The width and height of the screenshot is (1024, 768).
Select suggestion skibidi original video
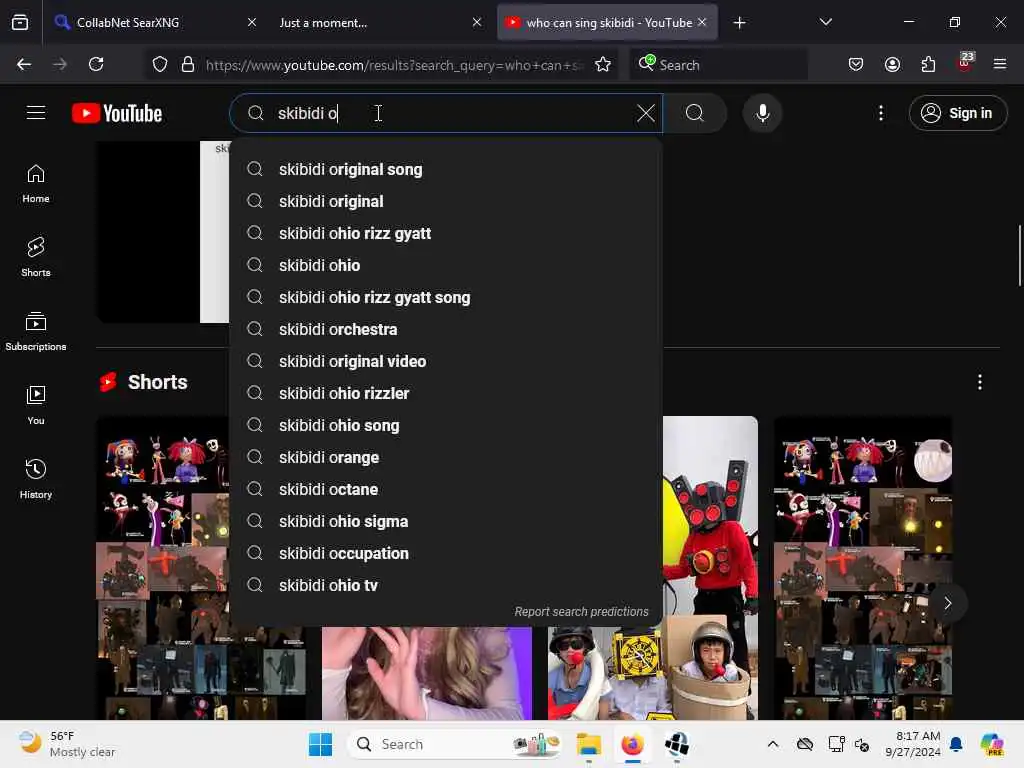pyautogui.click(x=446, y=361)
